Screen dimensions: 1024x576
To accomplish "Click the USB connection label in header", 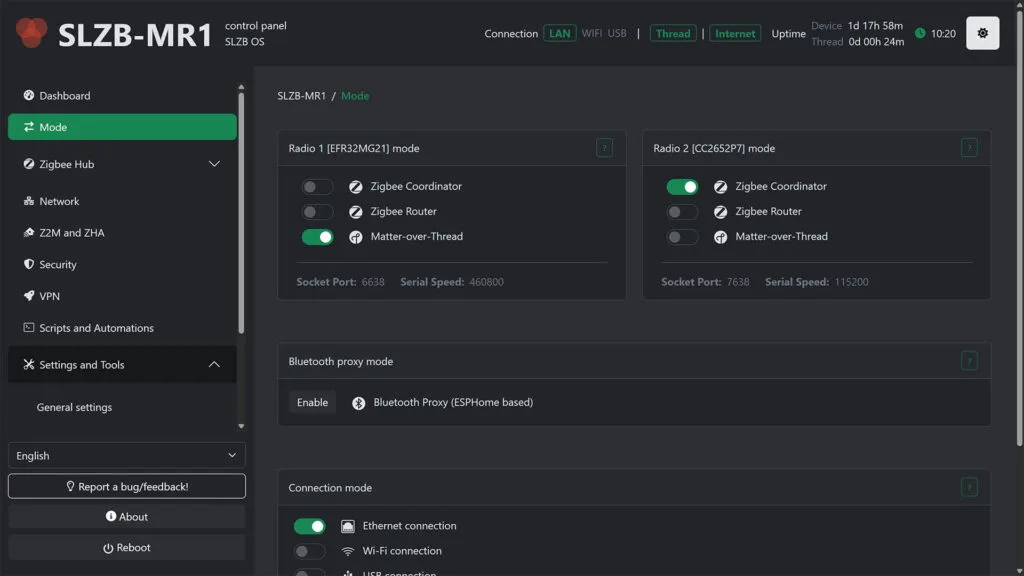I will pyautogui.click(x=616, y=33).
